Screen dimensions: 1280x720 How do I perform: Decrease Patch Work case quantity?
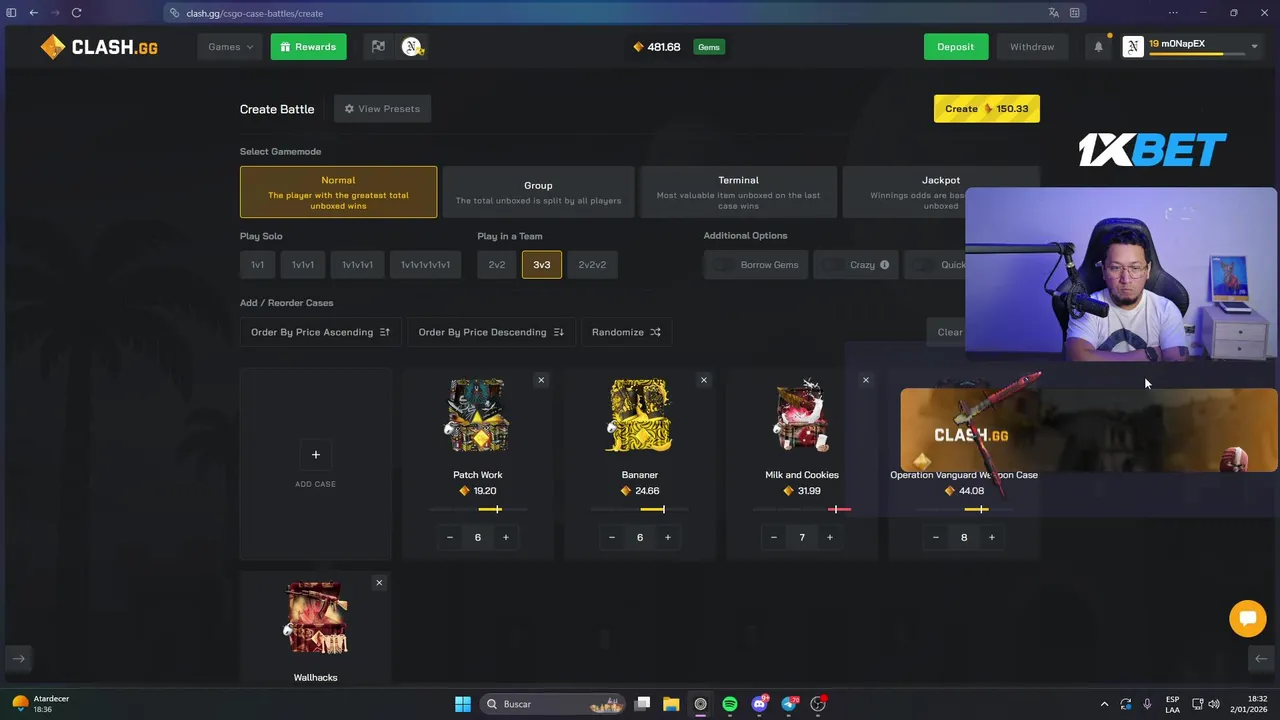point(450,537)
